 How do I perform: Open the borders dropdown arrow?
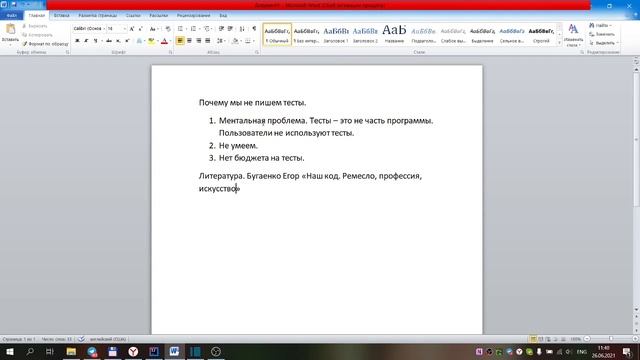click(253, 41)
